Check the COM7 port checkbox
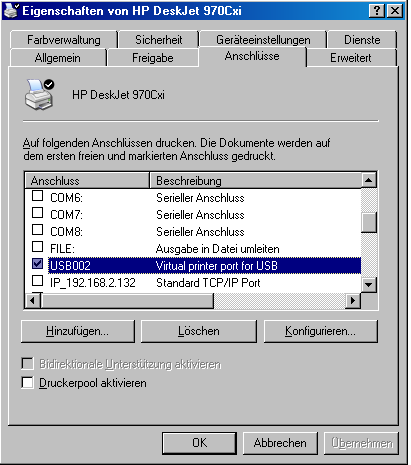 point(37,213)
